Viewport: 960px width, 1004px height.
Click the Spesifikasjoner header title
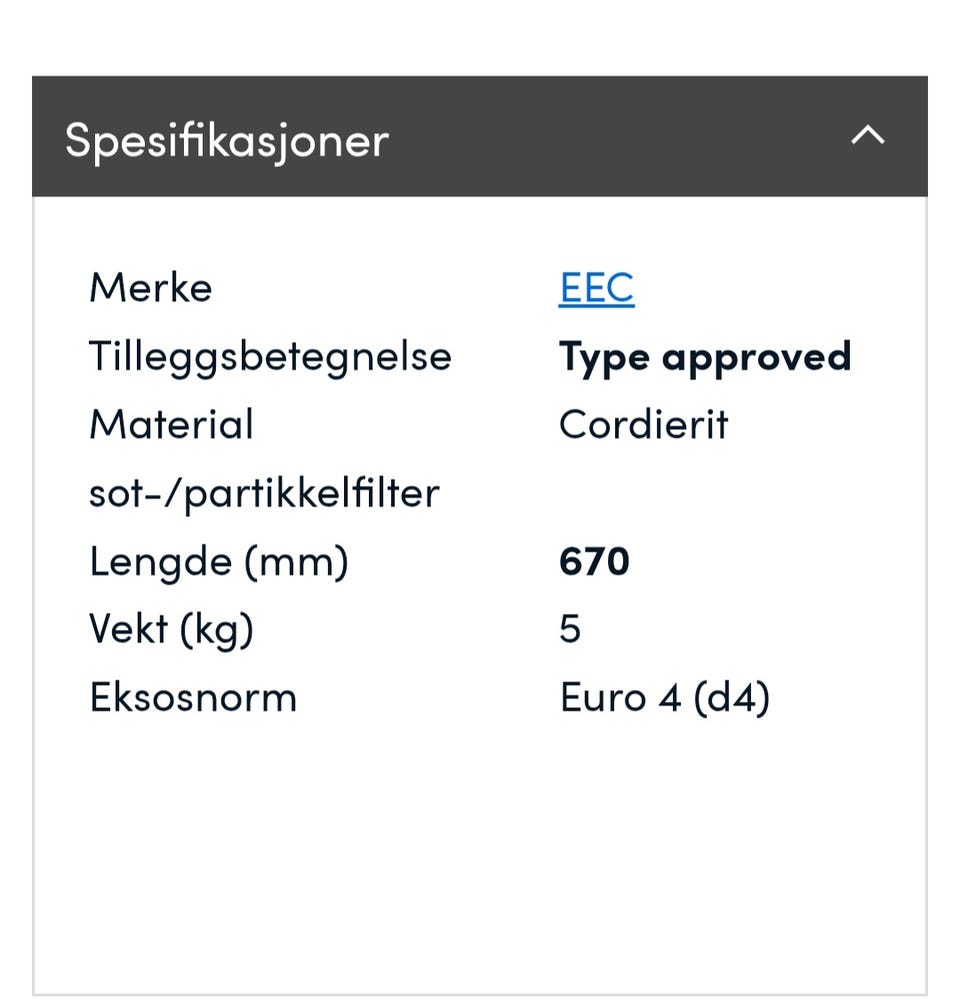[x=226, y=139]
